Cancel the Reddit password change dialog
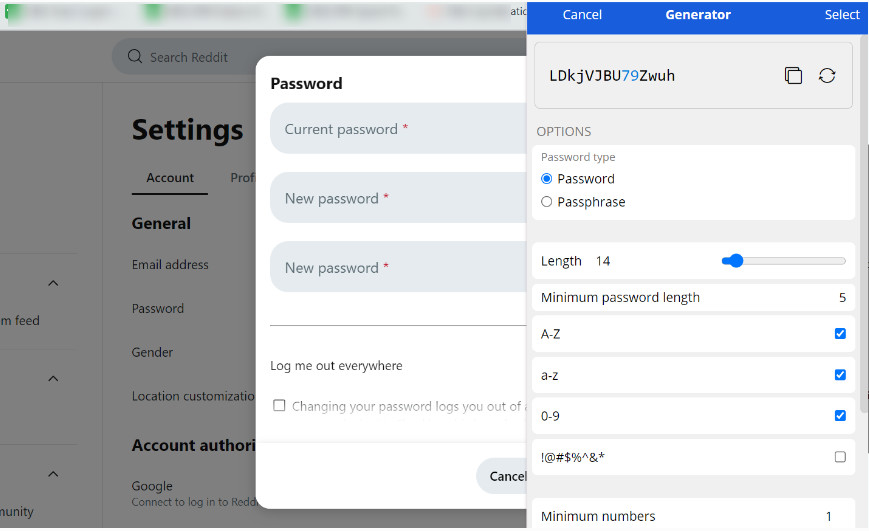This screenshot has height=531, width=869. (x=503, y=476)
